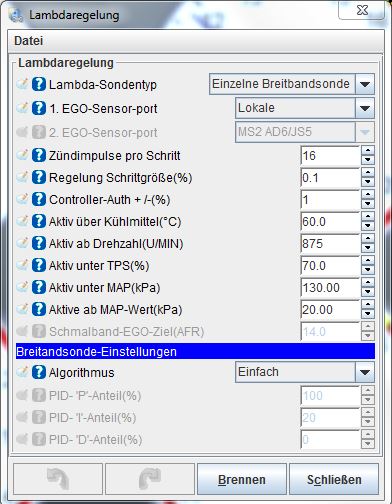
Task: Click the Schließen button
Action: tap(334, 479)
